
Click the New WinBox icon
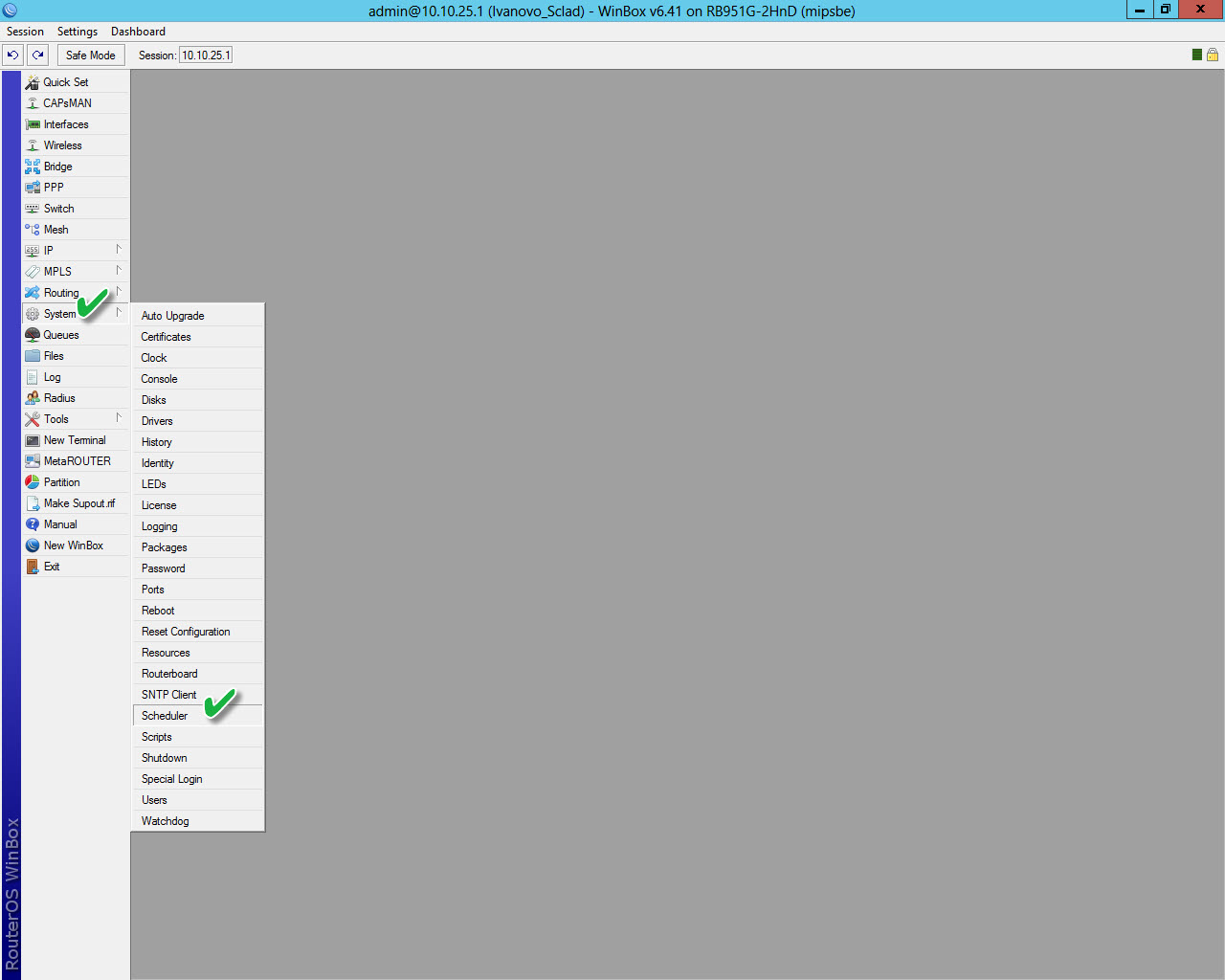33,546
